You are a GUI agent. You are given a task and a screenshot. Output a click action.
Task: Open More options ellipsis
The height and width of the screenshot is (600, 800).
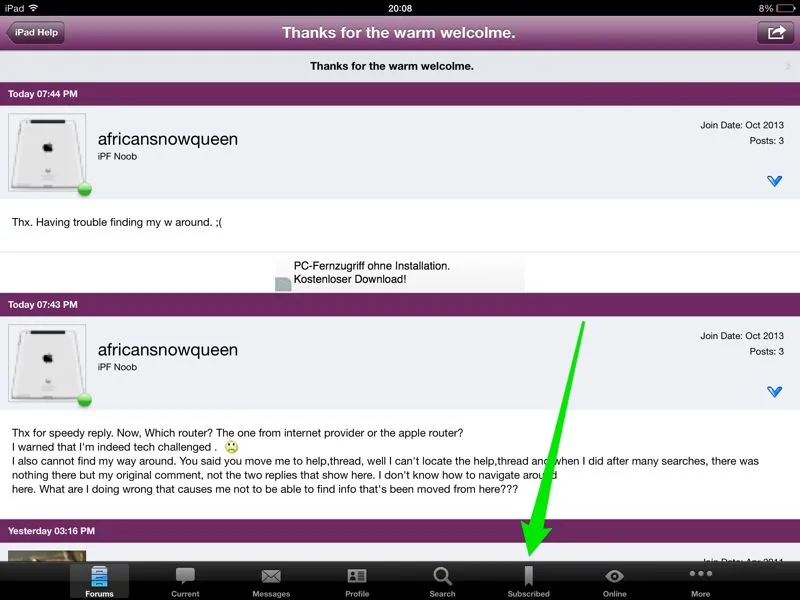click(700, 580)
